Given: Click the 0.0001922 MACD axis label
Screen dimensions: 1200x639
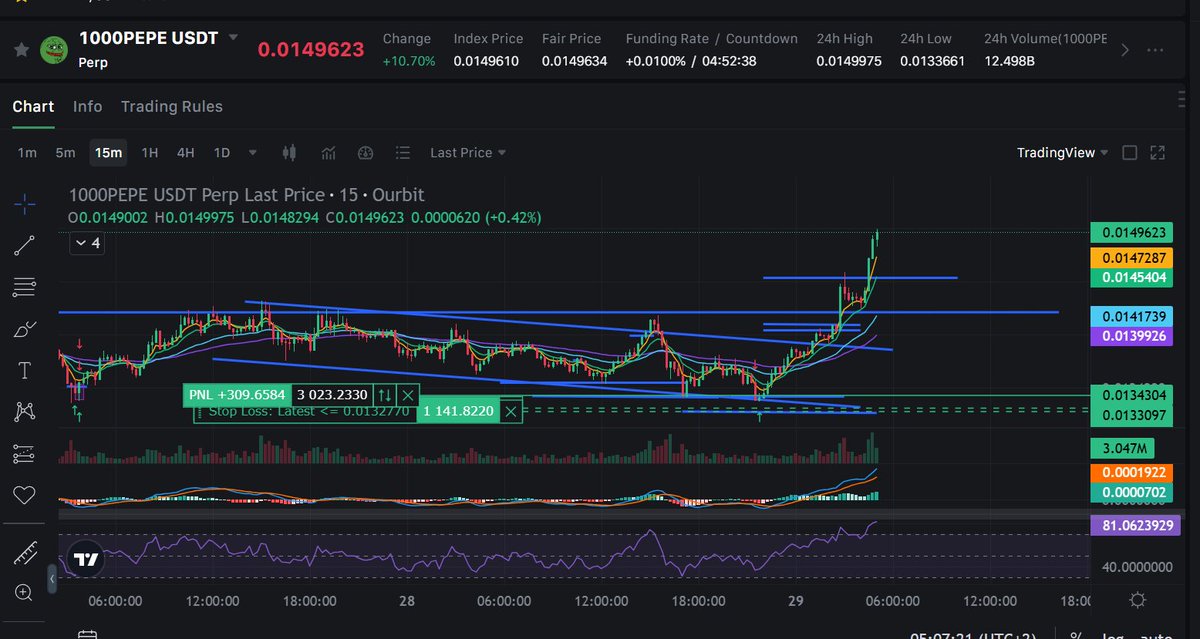Looking at the screenshot, I should (1133, 473).
